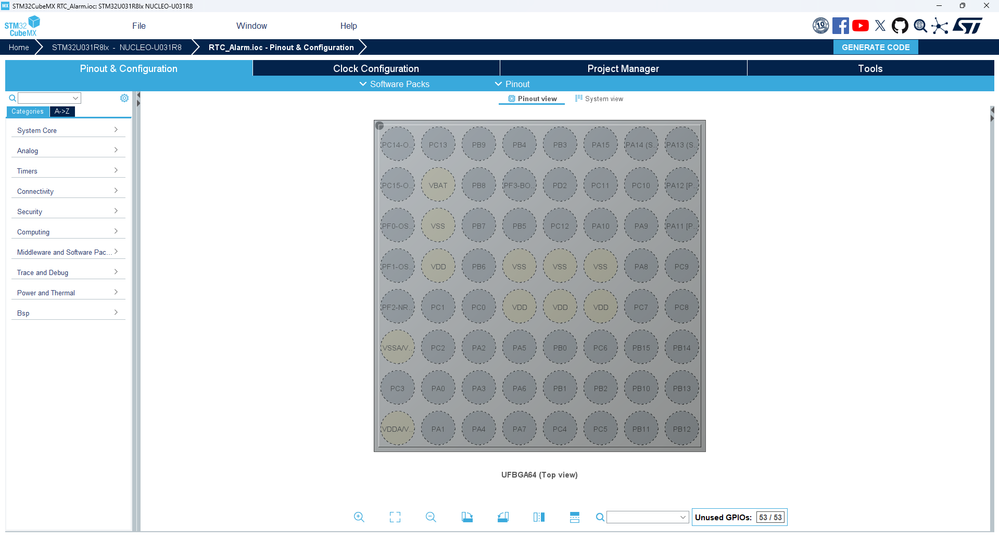Select the PA5 pin on chip
This screenshot has width=999, height=536.
click(x=519, y=348)
